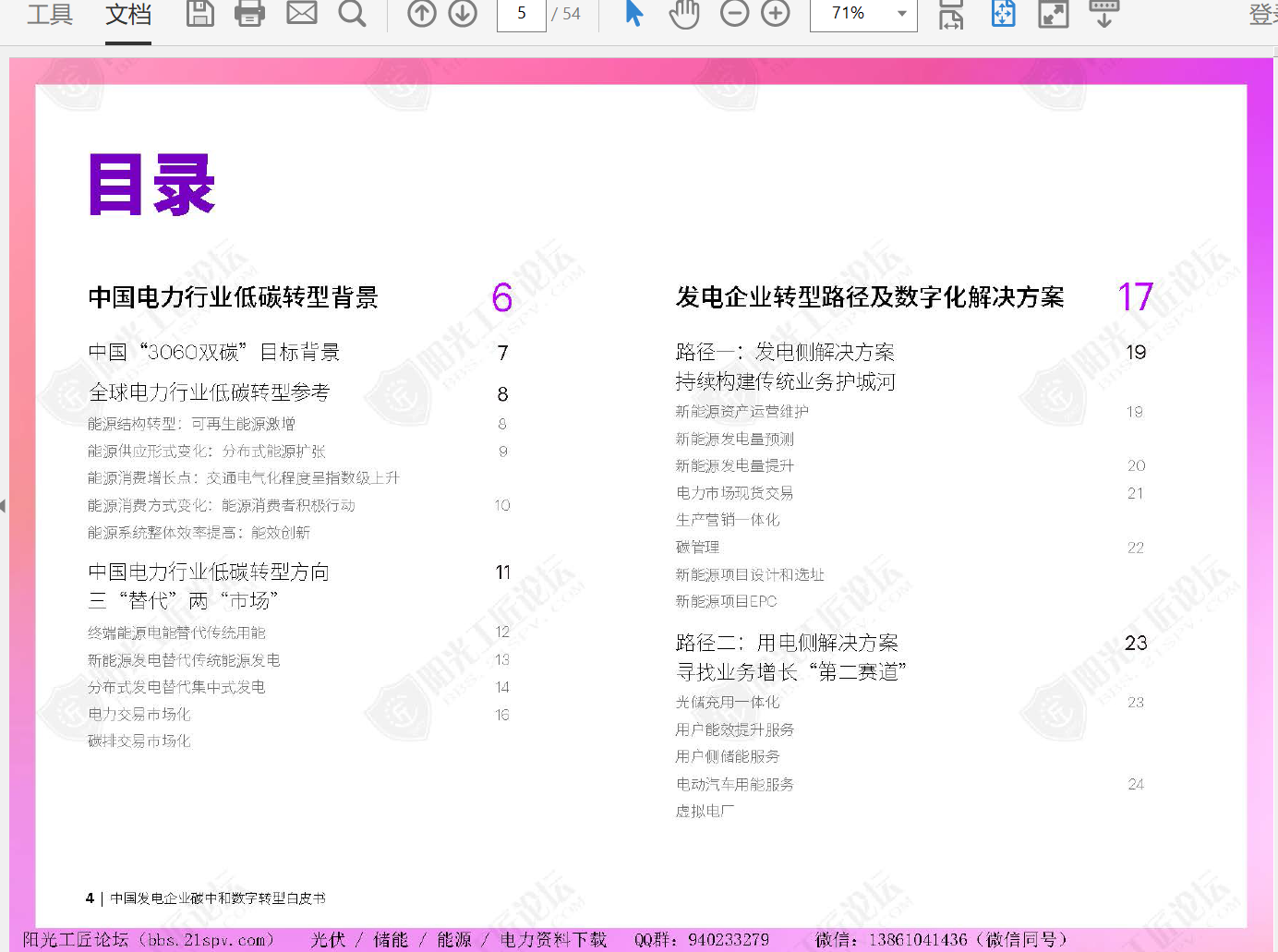Click heading 发电企业转型路径及数字化解决方案
Viewport: 1278px width, 952px height.
coord(870,297)
